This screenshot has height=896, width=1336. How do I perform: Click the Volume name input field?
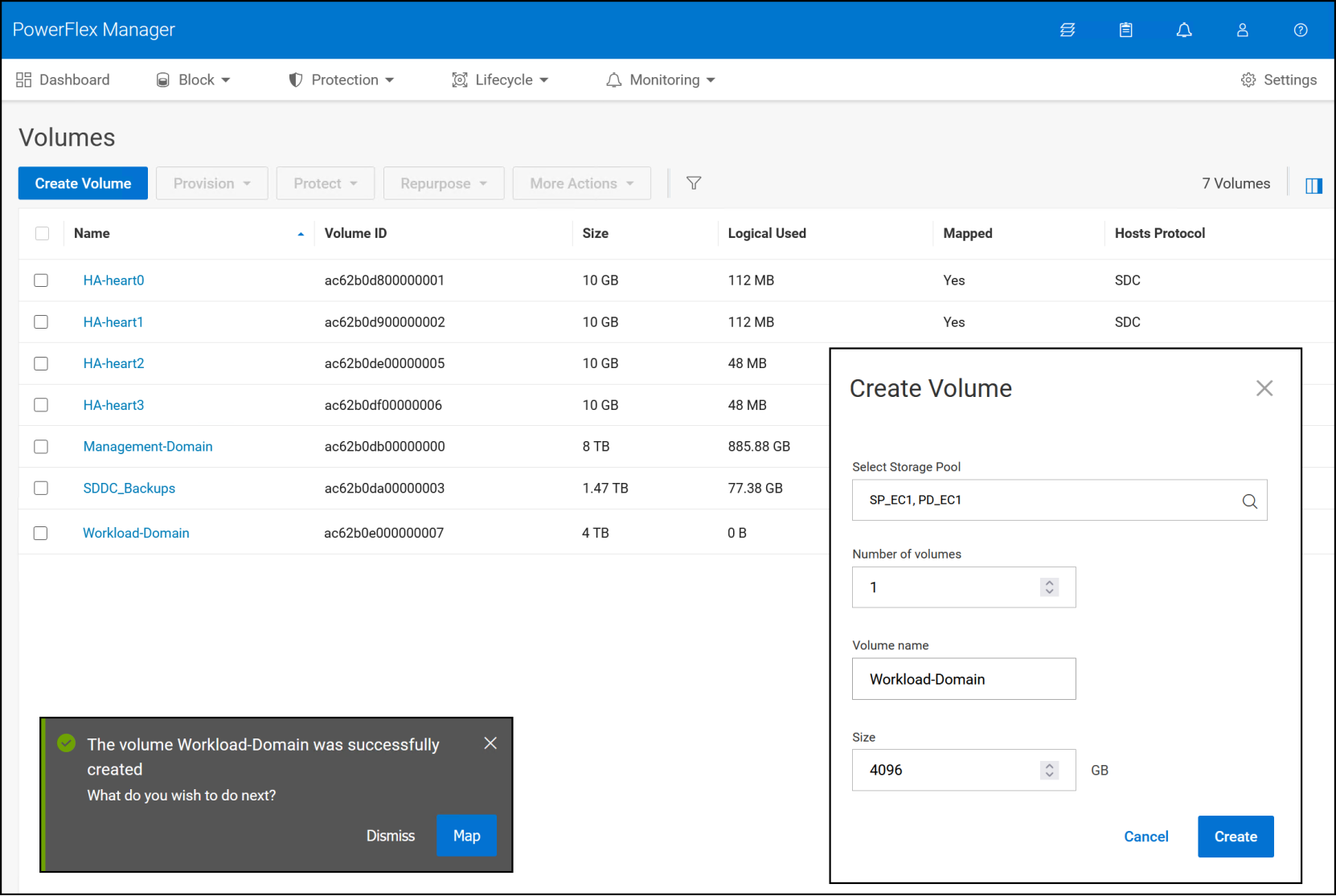[x=964, y=679]
